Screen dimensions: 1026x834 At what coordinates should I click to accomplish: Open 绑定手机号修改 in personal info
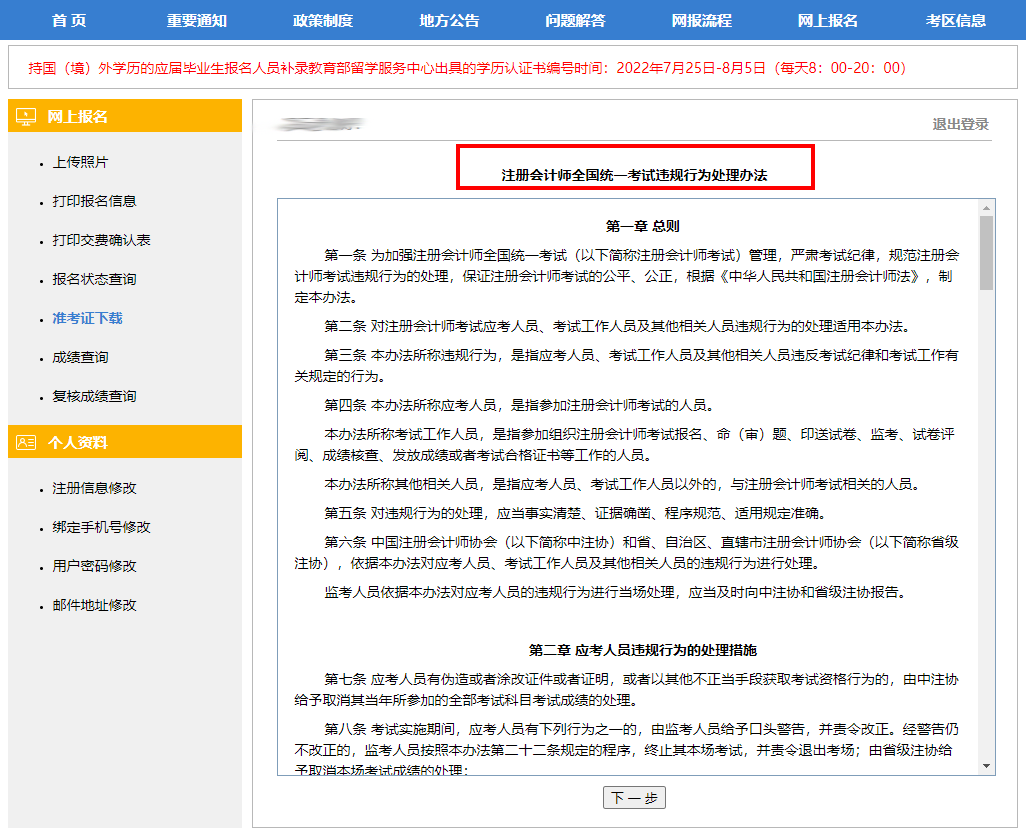click(101, 527)
